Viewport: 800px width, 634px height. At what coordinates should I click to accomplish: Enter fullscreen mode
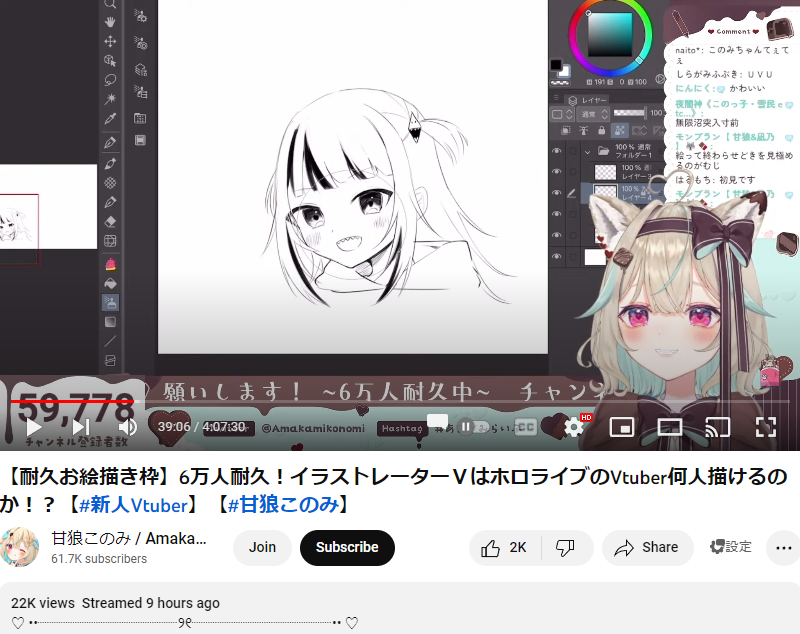point(765,427)
